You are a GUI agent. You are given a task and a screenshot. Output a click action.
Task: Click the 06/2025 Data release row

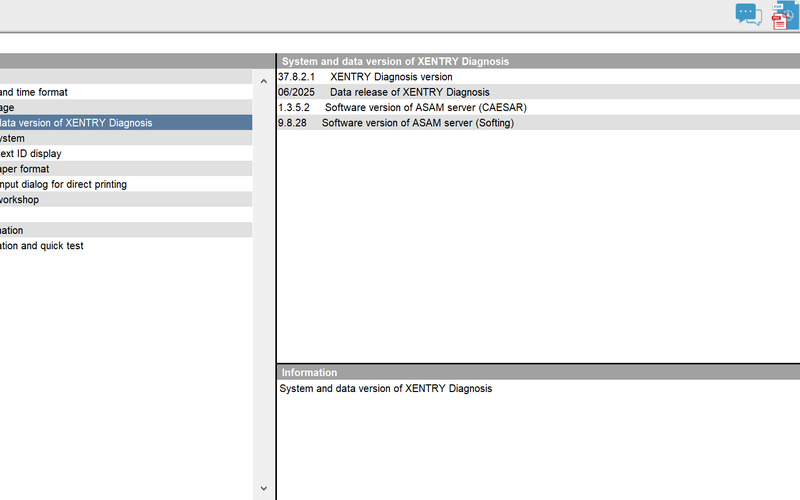[538, 92]
